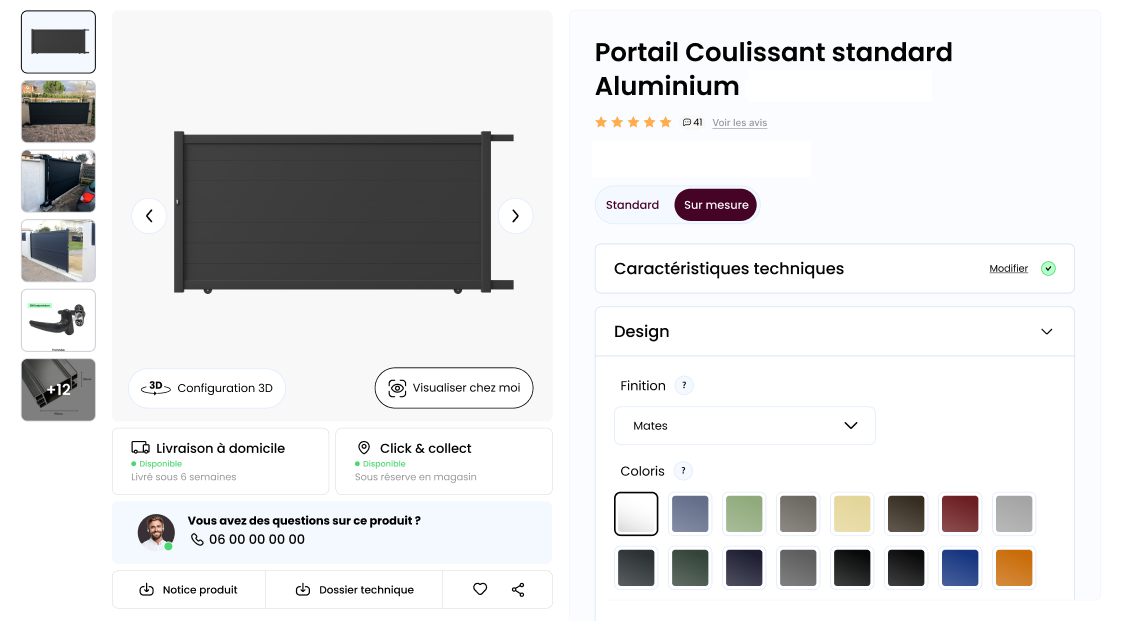Viewport: 1128px width, 621px height.
Task: Click the green checkmark beside Modifier
Action: 1048,268
